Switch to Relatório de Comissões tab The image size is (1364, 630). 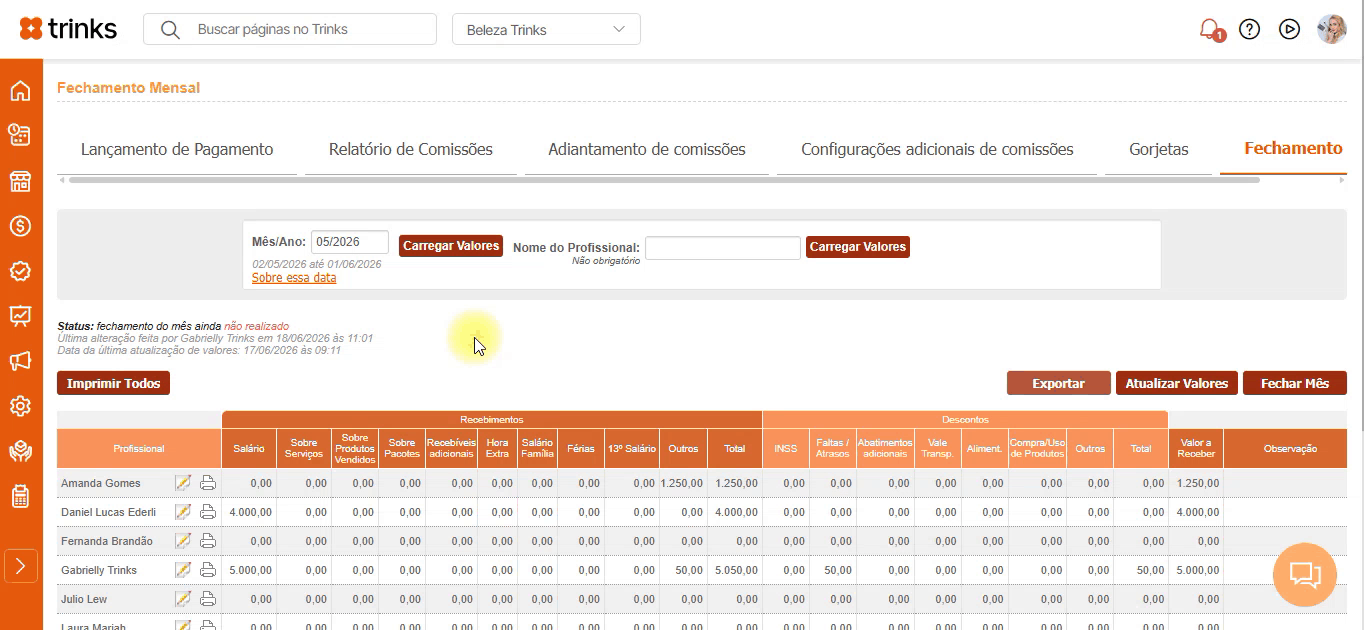coord(411,149)
